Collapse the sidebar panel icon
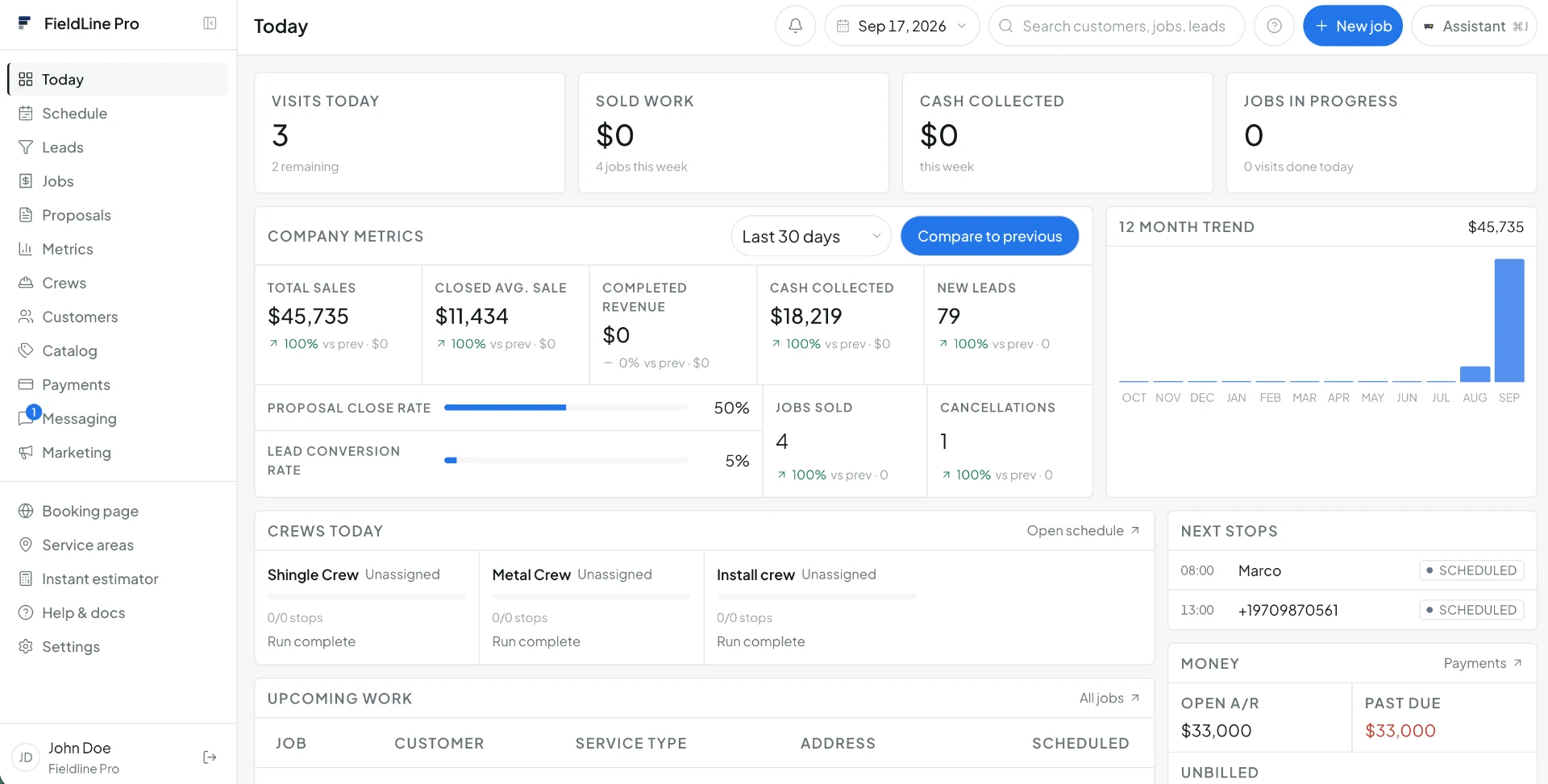 pyautogui.click(x=210, y=23)
